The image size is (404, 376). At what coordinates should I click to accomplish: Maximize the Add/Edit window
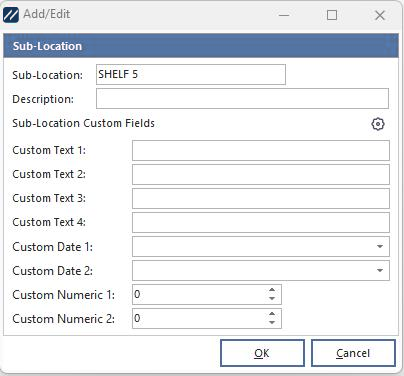332,15
